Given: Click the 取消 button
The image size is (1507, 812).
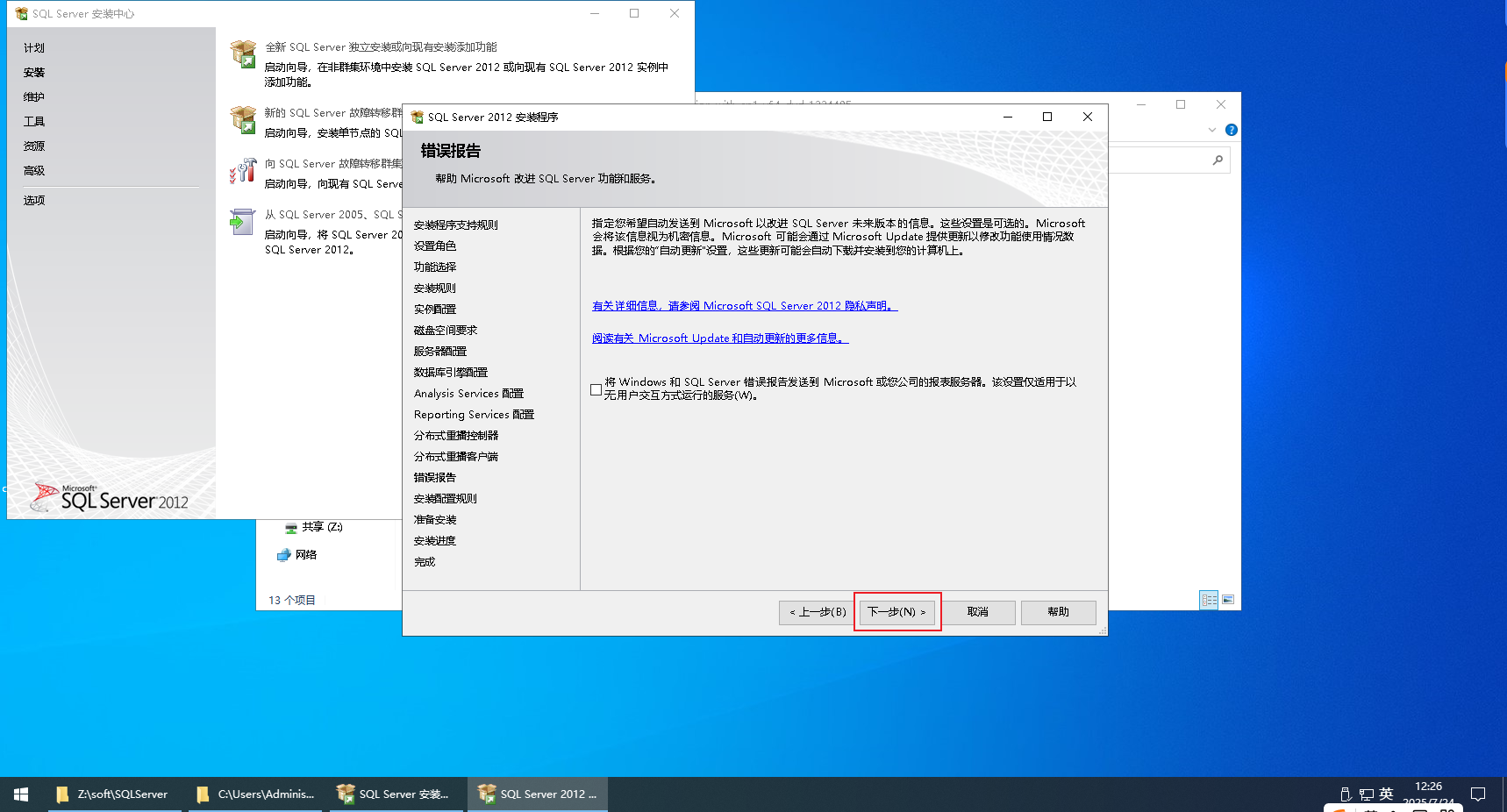Looking at the screenshot, I should coord(978,612).
